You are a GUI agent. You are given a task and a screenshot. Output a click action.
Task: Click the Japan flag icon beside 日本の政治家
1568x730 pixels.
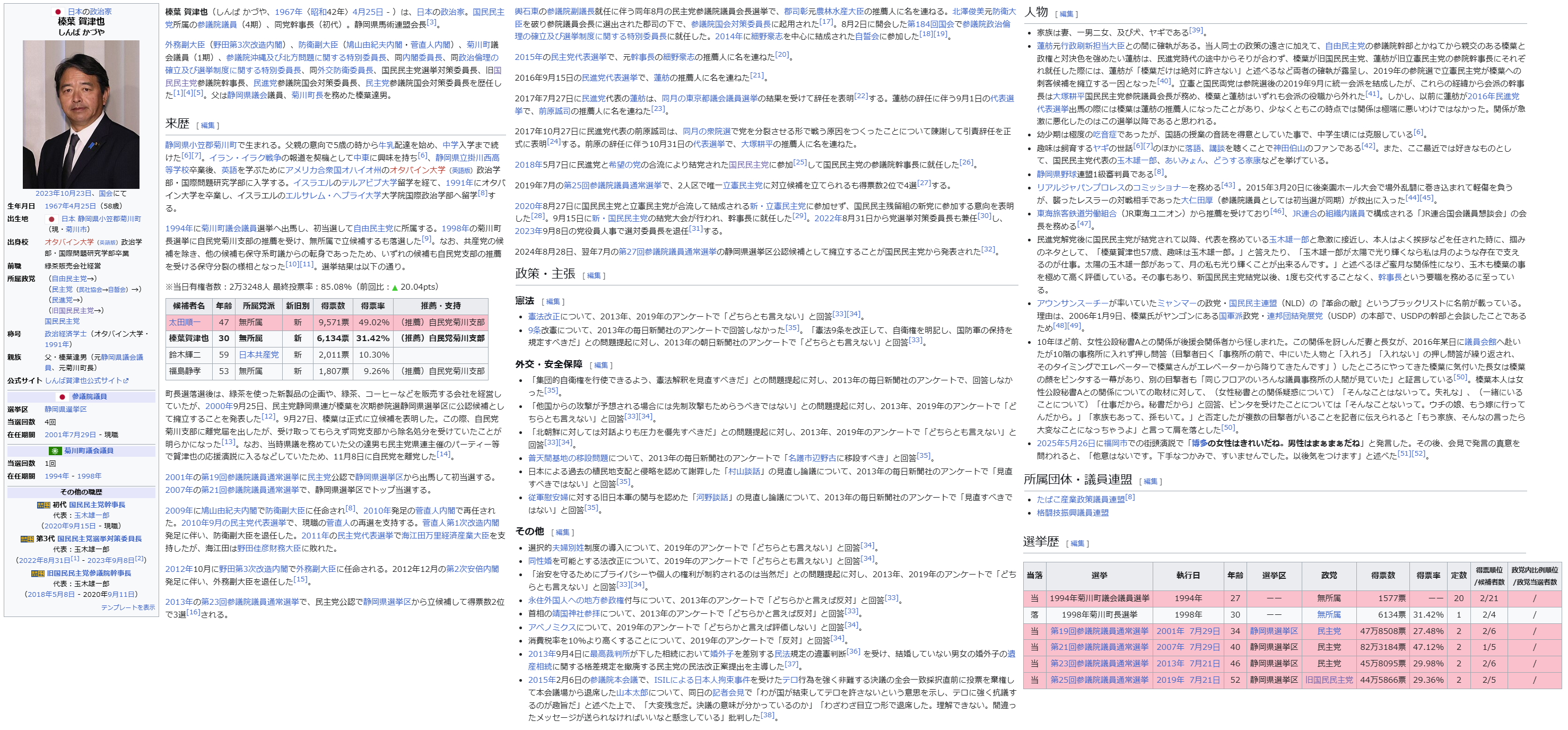click(x=58, y=12)
